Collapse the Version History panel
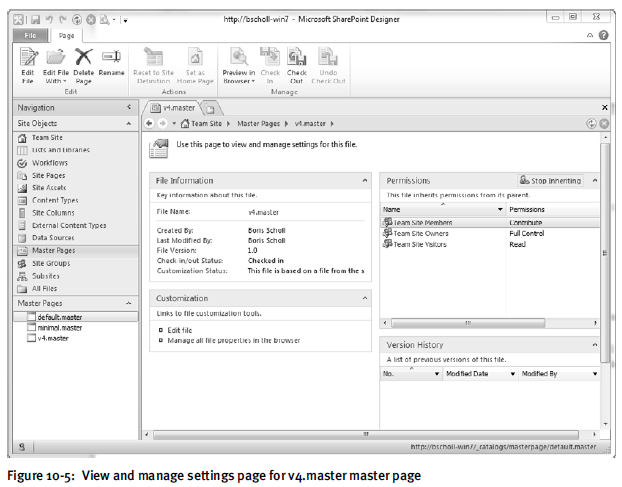 (x=595, y=345)
